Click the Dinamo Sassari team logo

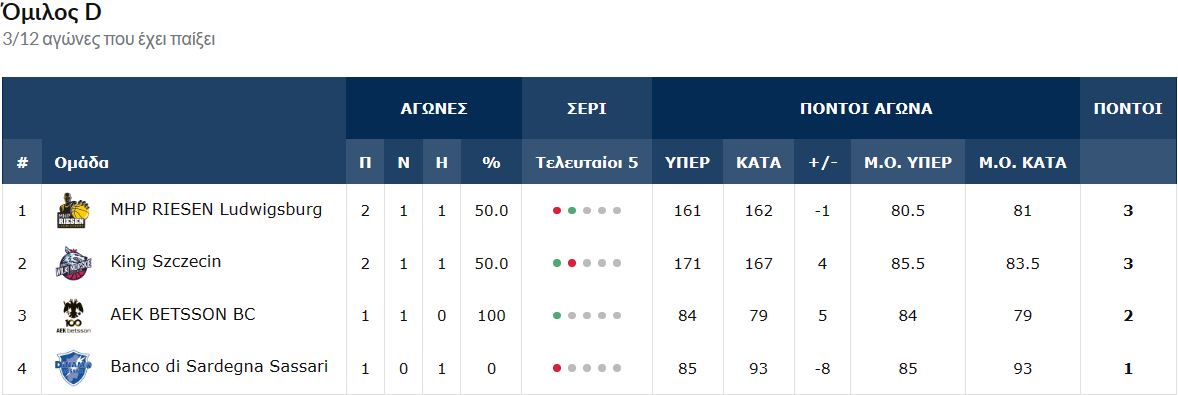[74, 369]
